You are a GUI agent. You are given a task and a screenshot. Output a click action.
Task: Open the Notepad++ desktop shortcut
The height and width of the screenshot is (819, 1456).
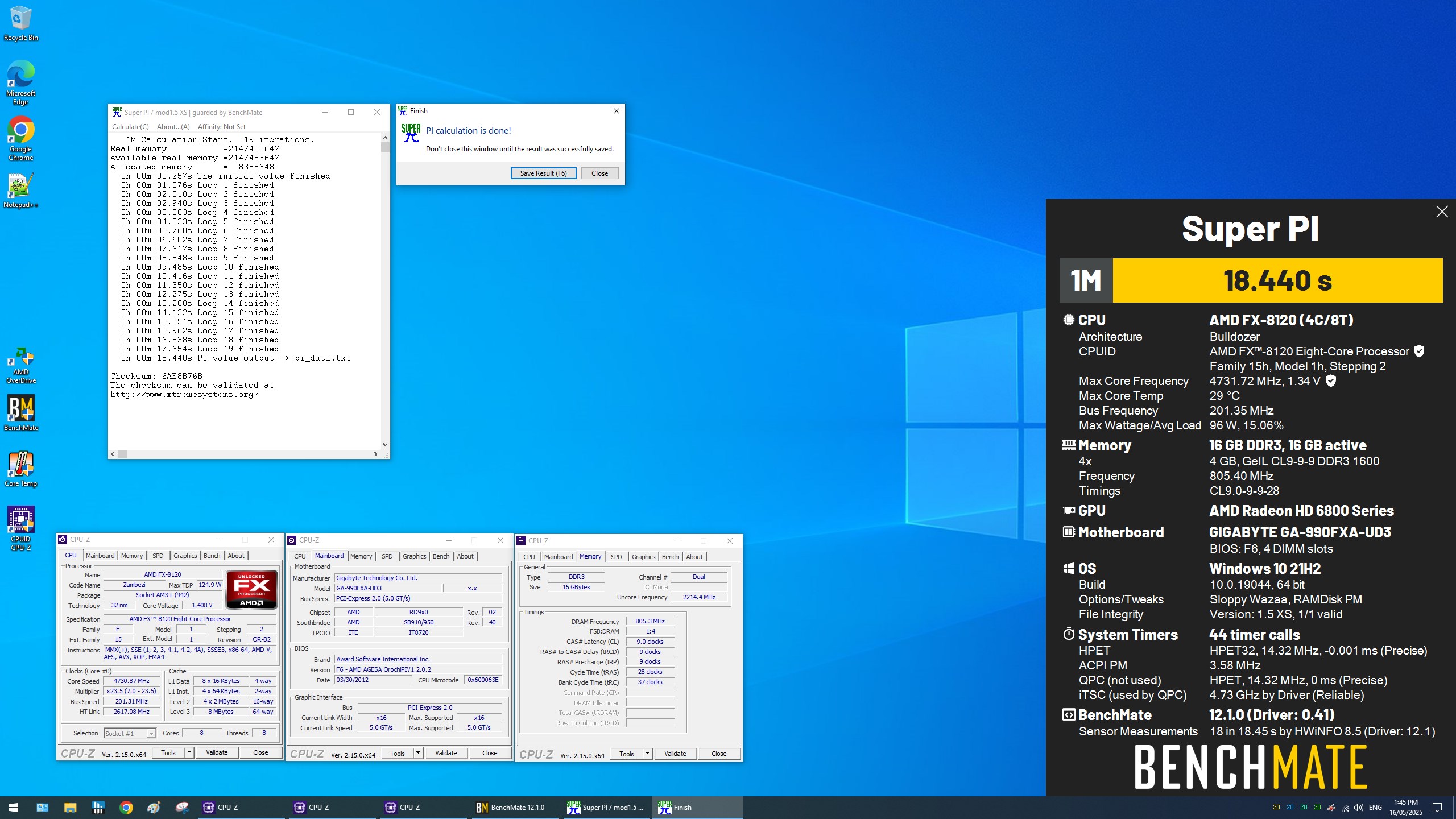(x=20, y=191)
